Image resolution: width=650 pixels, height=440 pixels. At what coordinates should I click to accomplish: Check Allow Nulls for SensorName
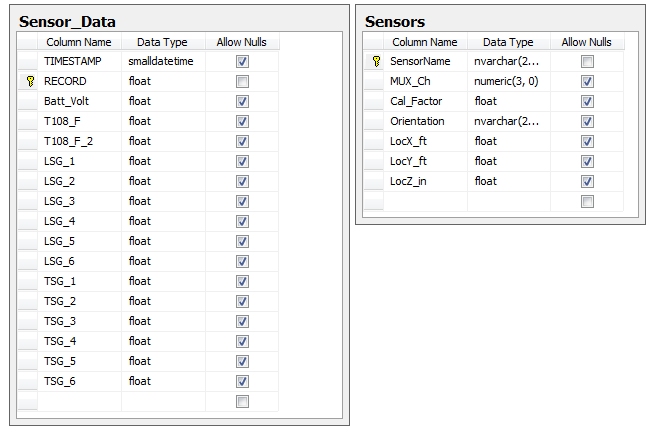coord(587,62)
